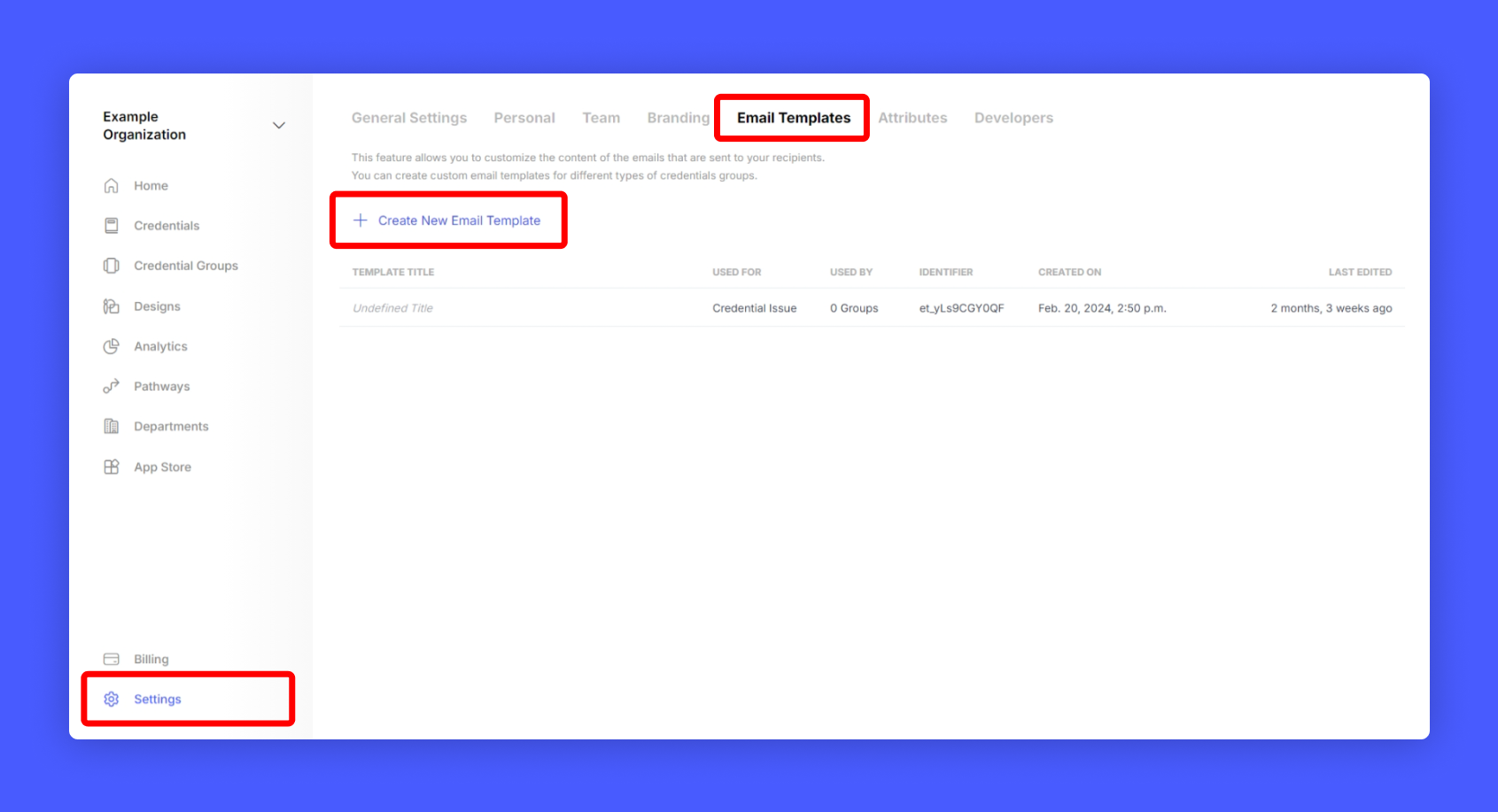The width and height of the screenshot is (1498, 812).
Task: Expand the Example Organization dropdown chevron
Action: pyautogui.click(x=279, y=126)
